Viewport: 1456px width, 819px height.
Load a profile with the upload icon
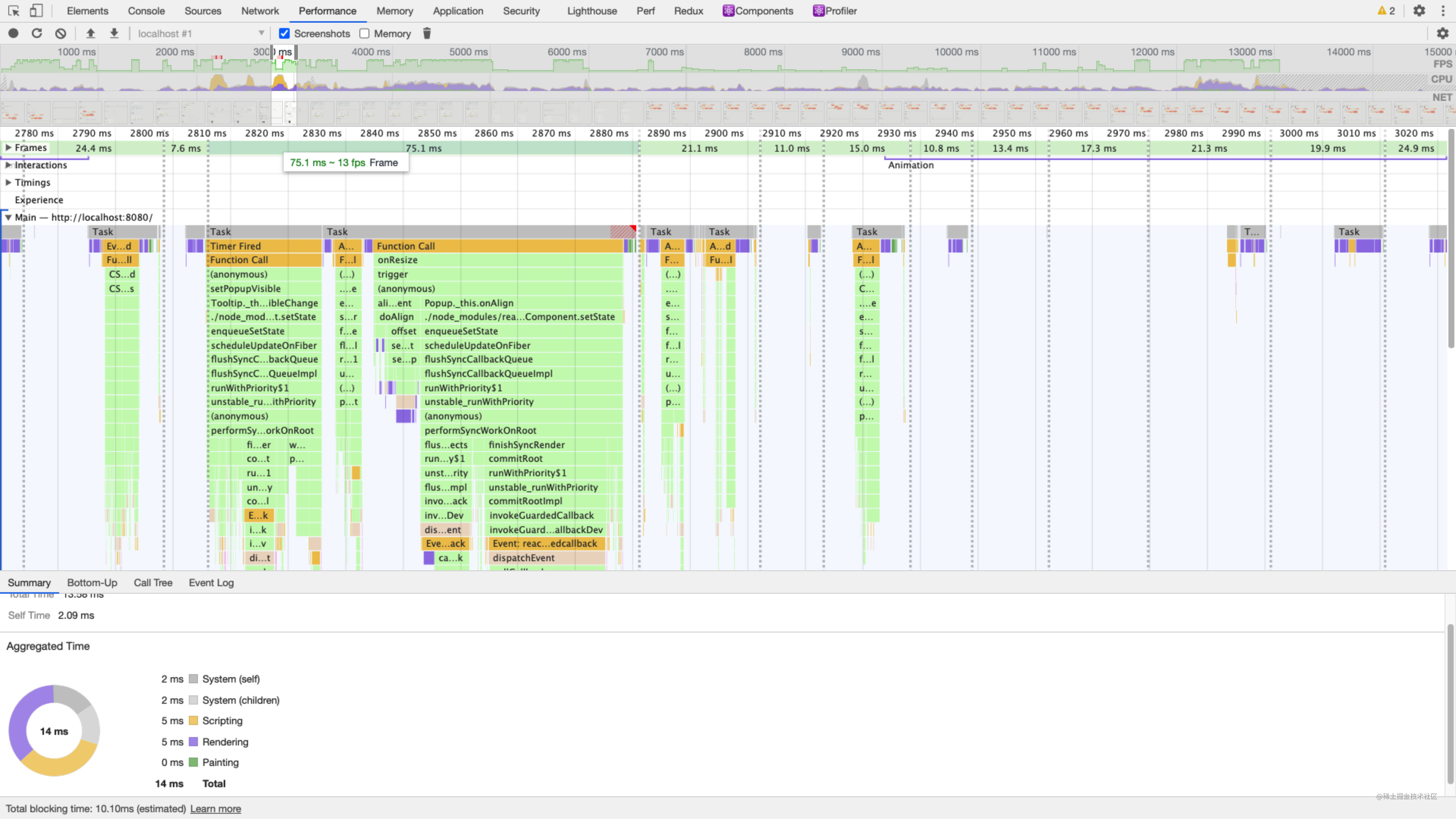(x=91, y=33)
